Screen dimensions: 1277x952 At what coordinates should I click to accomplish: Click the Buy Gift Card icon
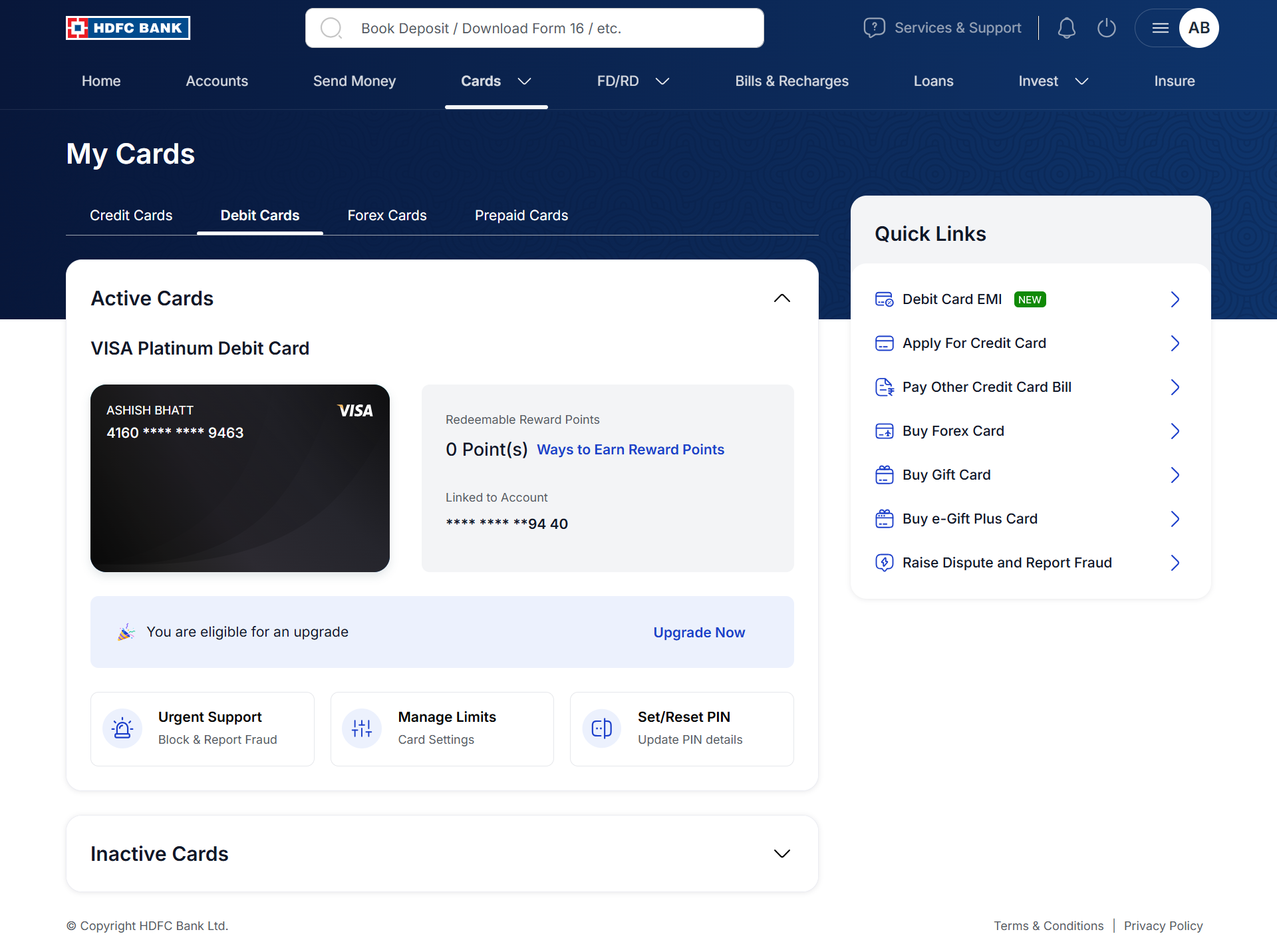pos(885,475)
